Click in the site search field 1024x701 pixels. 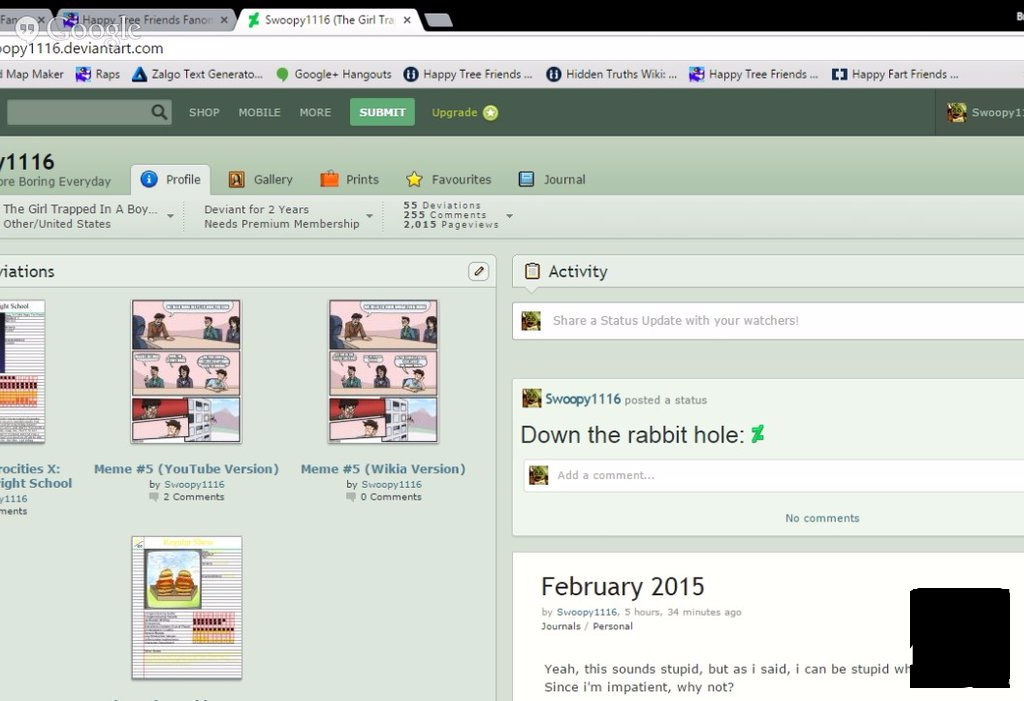coord(79,112)
